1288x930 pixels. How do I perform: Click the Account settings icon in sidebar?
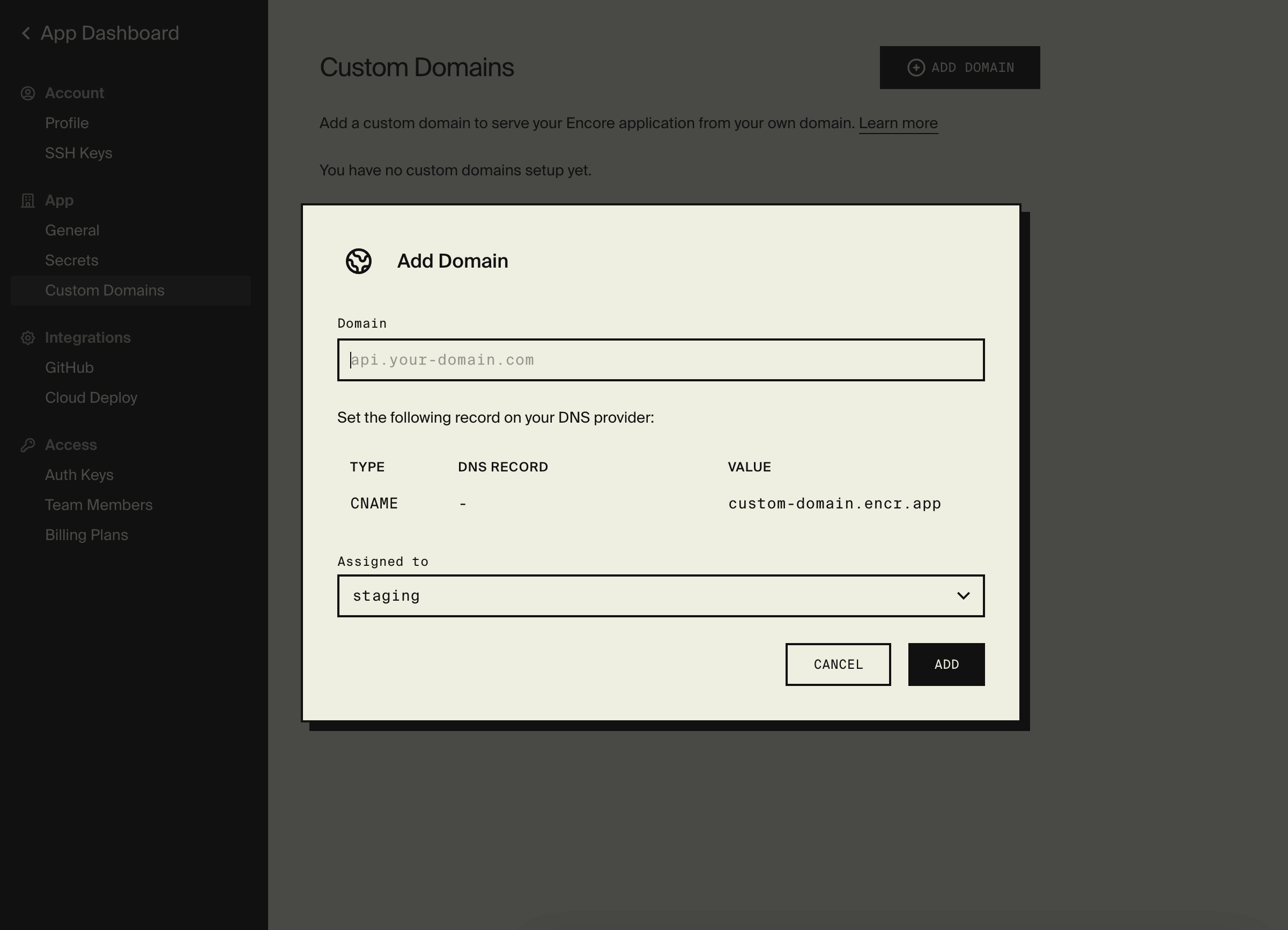click(x=28, y=92)
